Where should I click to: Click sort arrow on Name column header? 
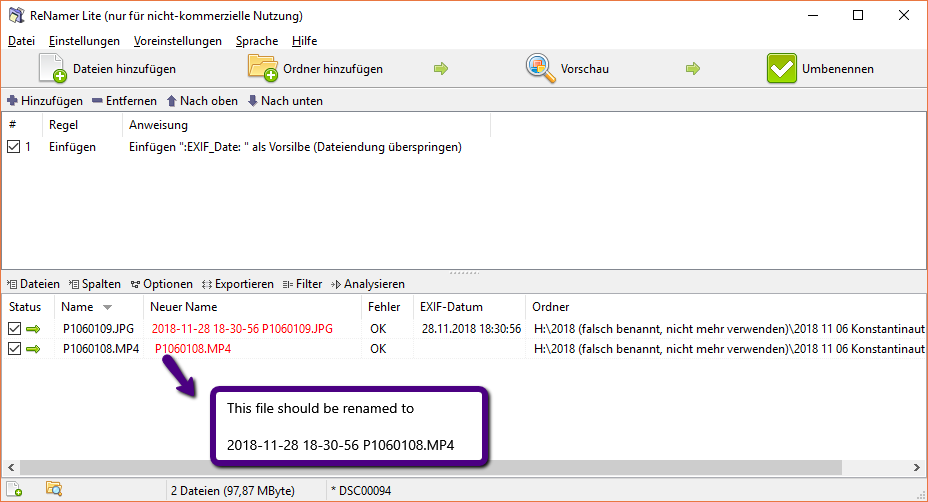tap(107, 307)
